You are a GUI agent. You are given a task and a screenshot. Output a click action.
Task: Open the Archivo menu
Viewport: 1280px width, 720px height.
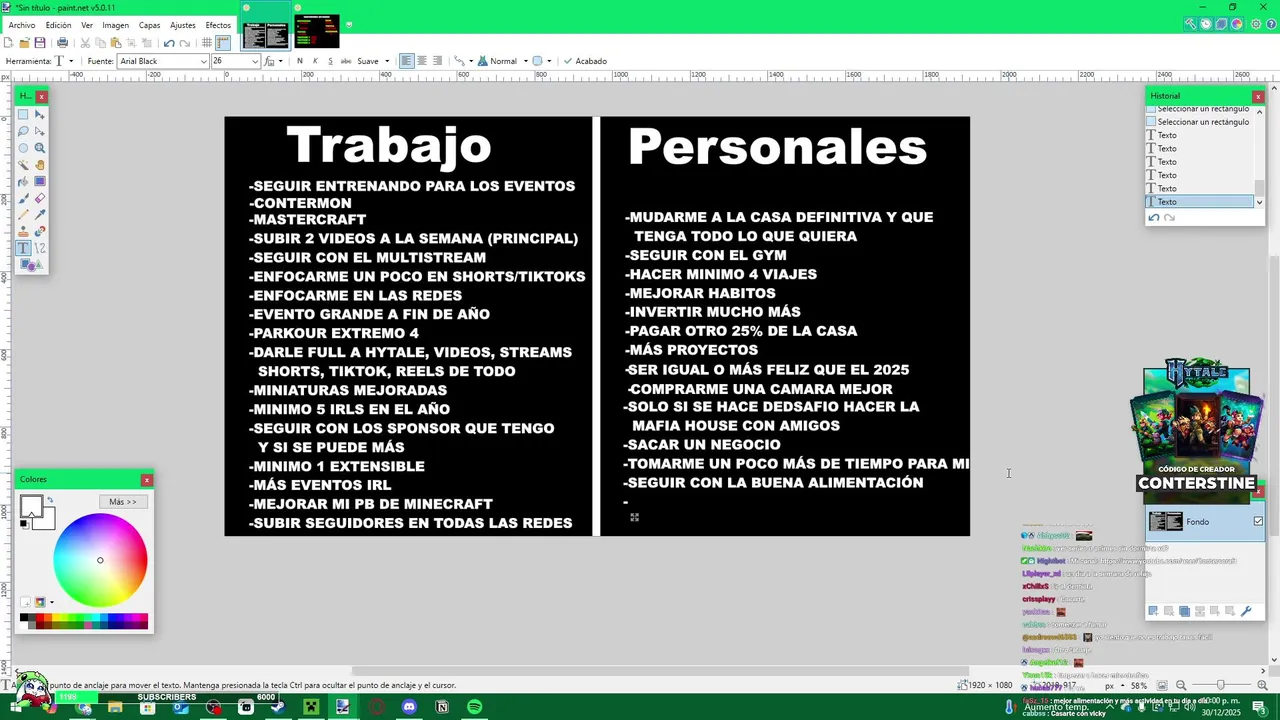22,25
